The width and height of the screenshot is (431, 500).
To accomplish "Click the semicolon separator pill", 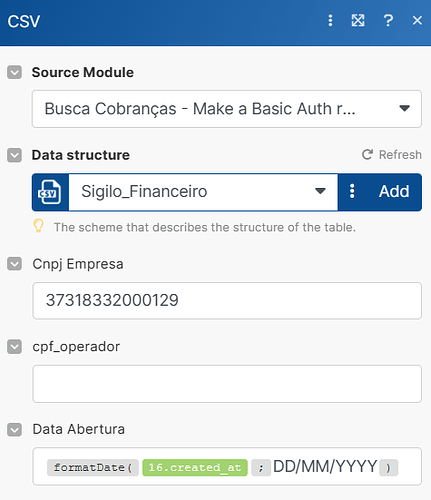I will (261, 468).
